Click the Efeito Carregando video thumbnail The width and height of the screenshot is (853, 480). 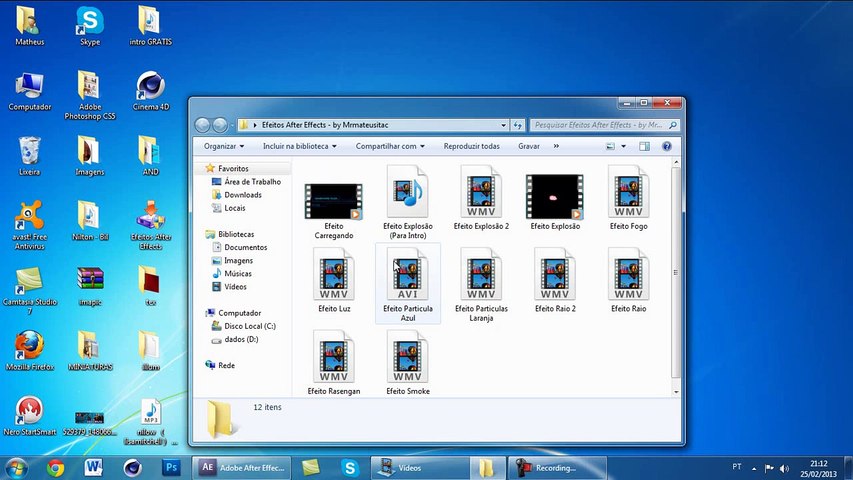333,201
